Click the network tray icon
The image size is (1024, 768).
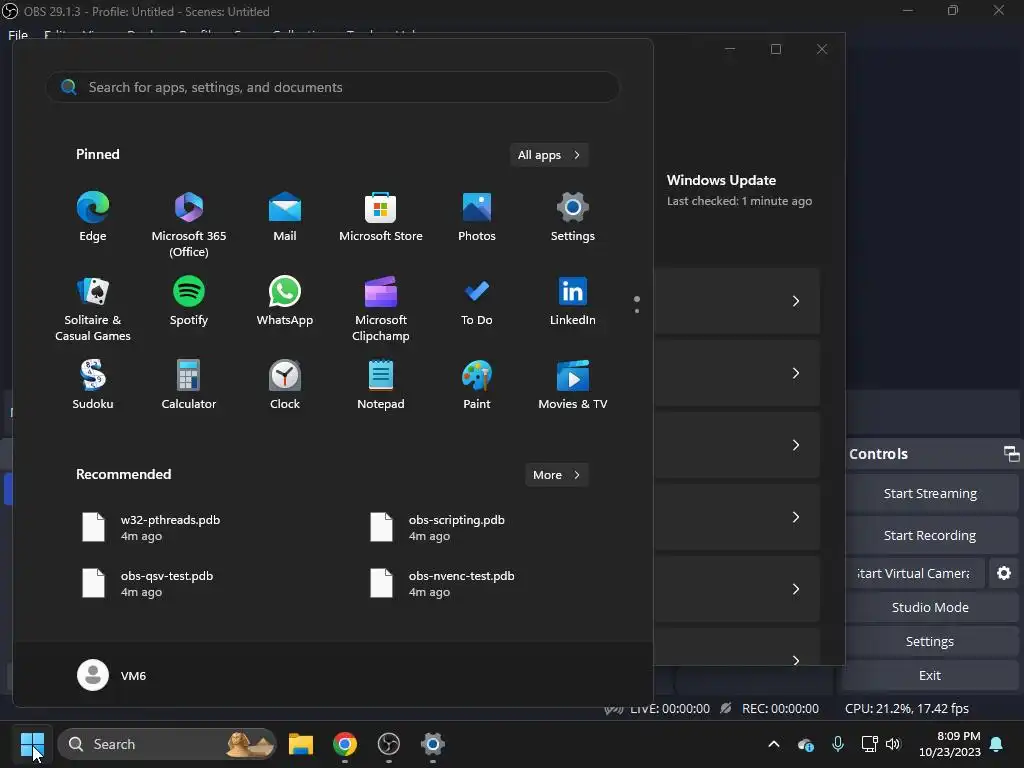pos(869,744)
